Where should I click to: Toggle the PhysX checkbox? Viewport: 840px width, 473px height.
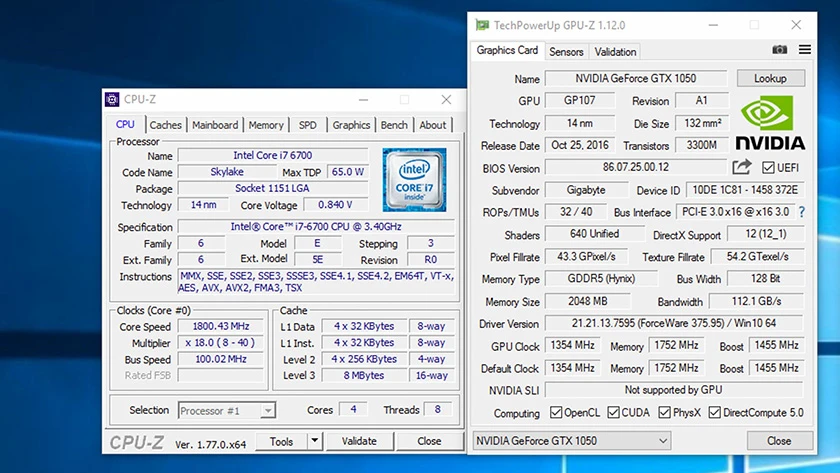pos(665,413)
